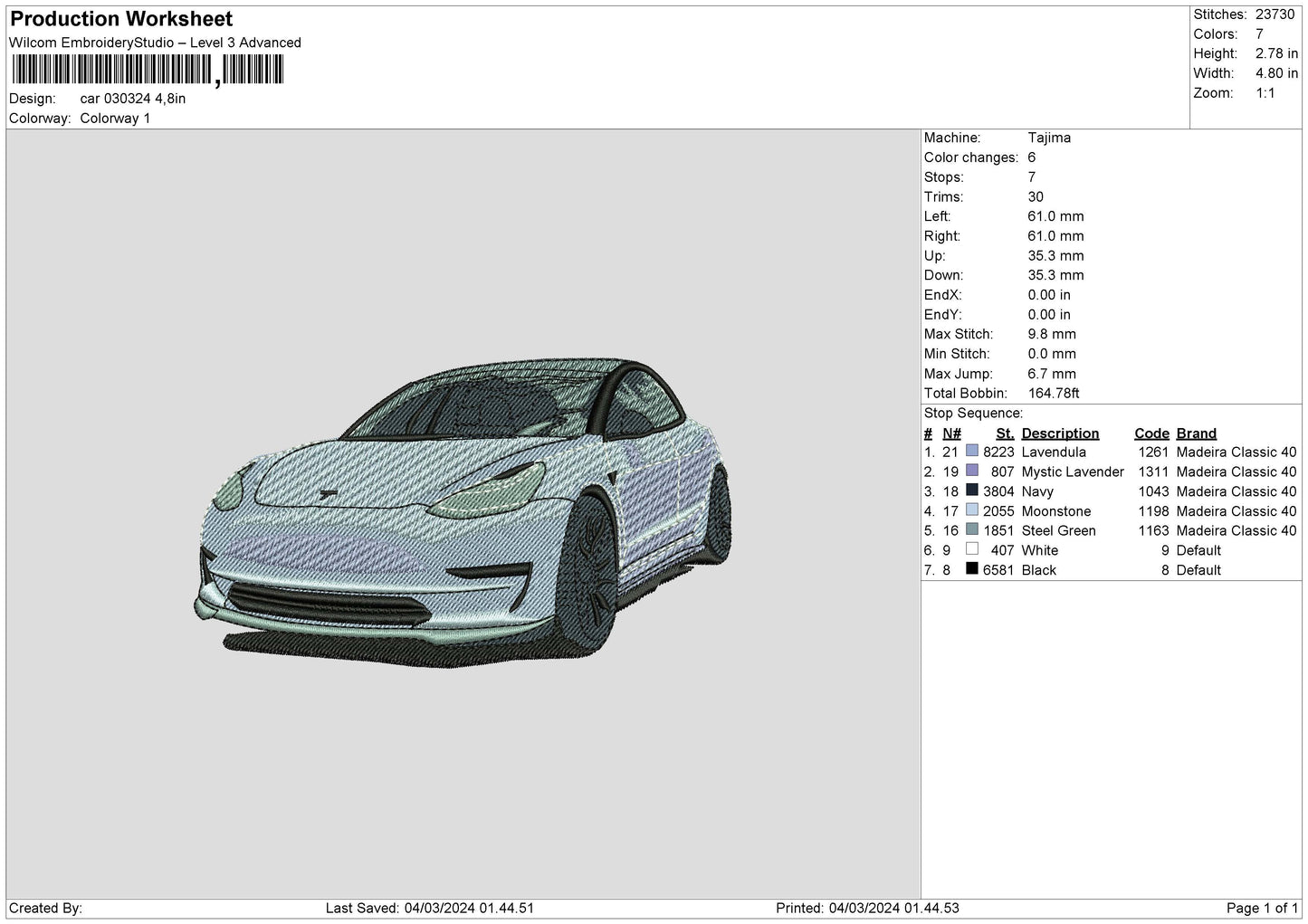The height and width of the screenshot is (924, 1308).
Task: Click the 'Colorway 1' value
Action: click(x=115, y=119)
